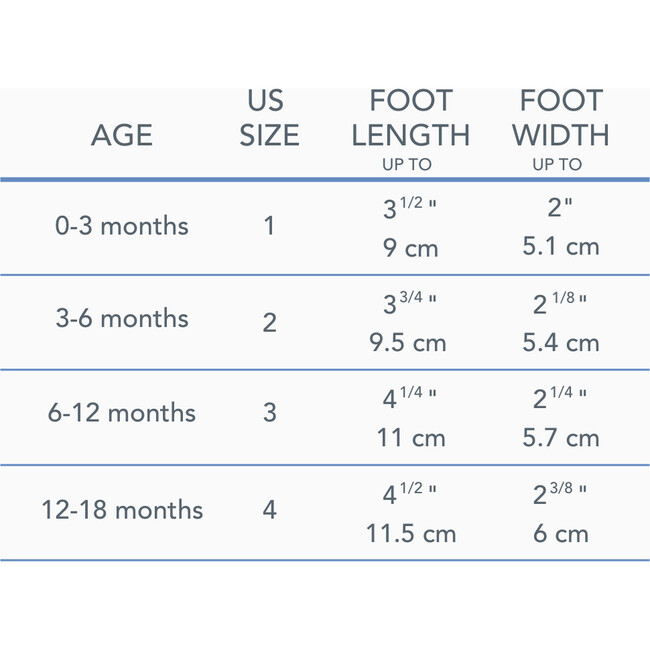The height and width of the screenshot is (650, 650).
Task: Select the 12-18 months age cell
Action: 122,510
